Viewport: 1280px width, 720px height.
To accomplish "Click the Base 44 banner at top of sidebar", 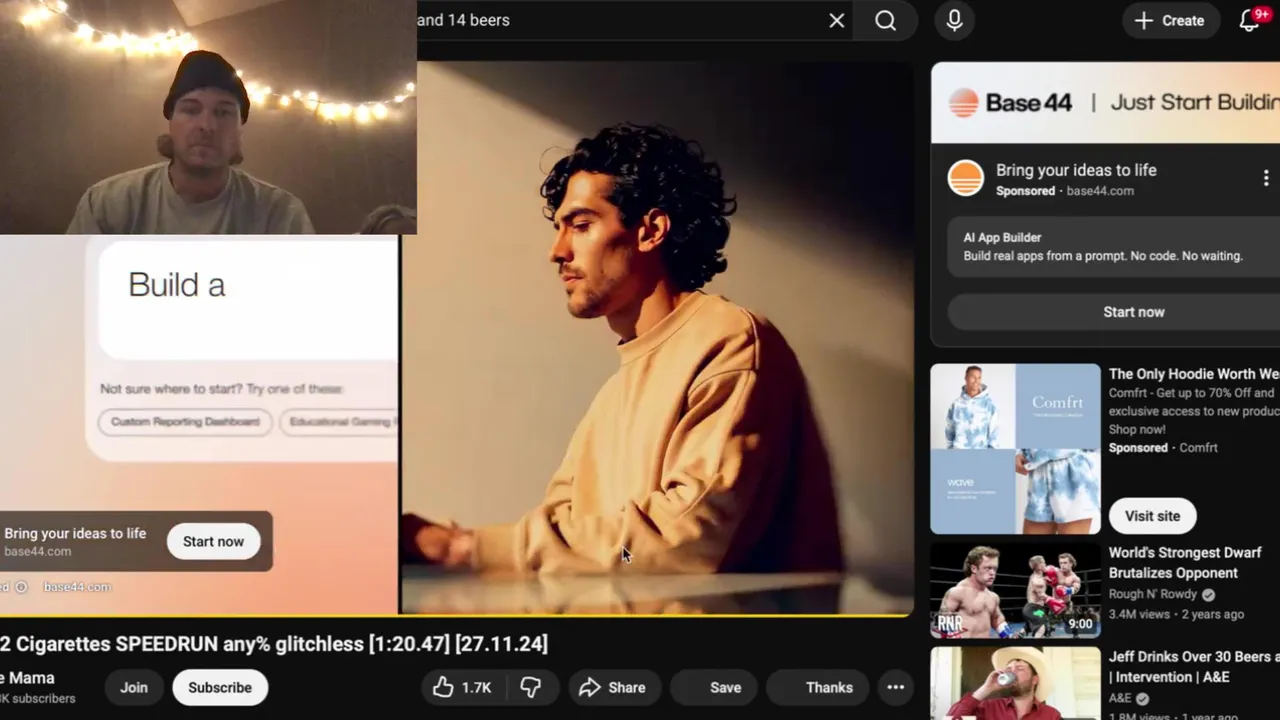I will (1105, 102).
